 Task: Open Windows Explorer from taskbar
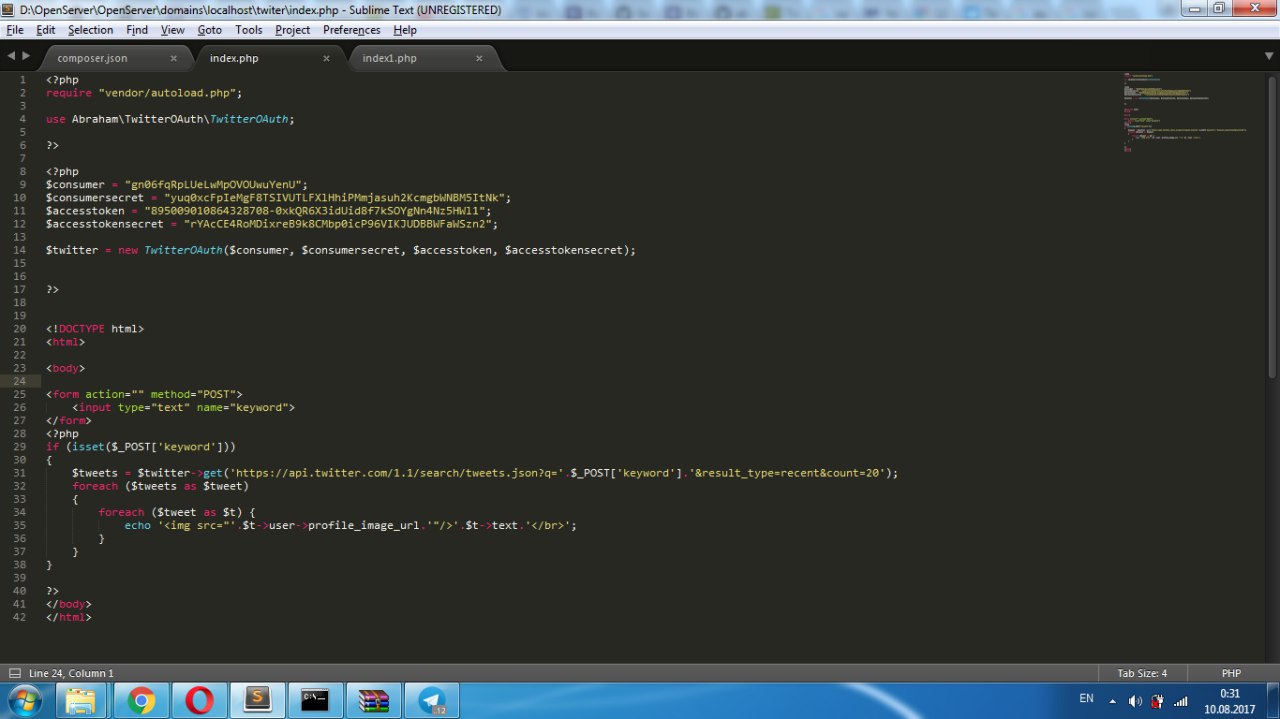pos(83,701)
